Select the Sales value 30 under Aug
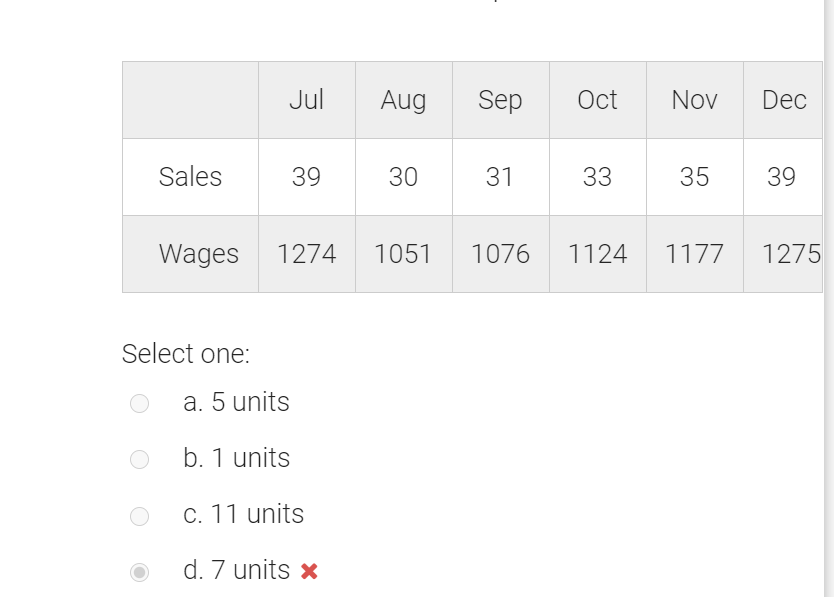This screenshot has width=834, height=597. [x=404, y=177]
